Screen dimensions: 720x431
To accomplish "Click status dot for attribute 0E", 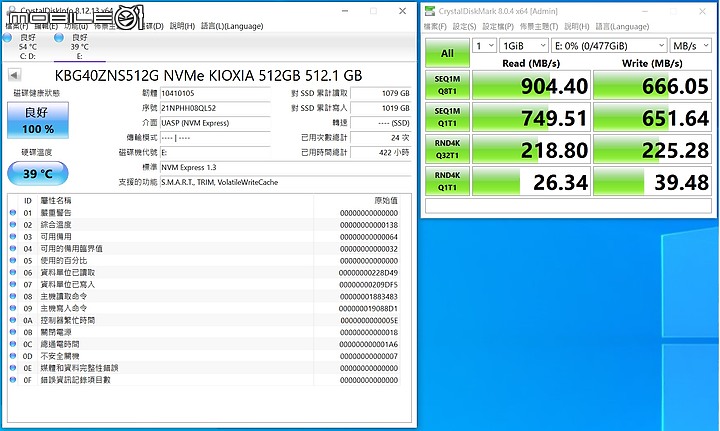I will pyautogui.click(x=13, y=368).
